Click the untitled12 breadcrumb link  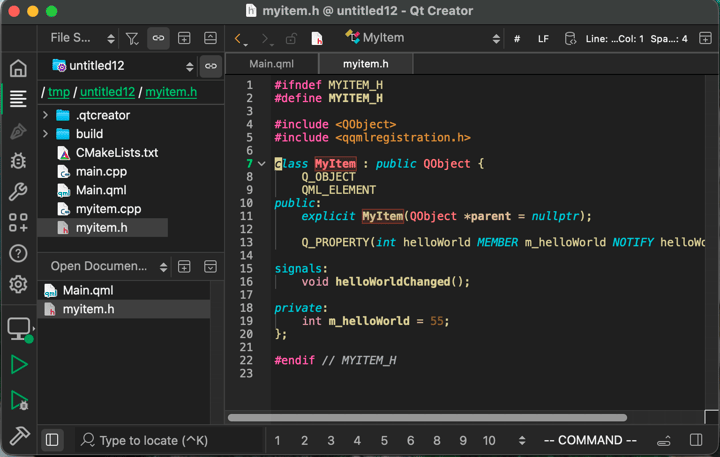pyautogui.click(x=107, y=92)
